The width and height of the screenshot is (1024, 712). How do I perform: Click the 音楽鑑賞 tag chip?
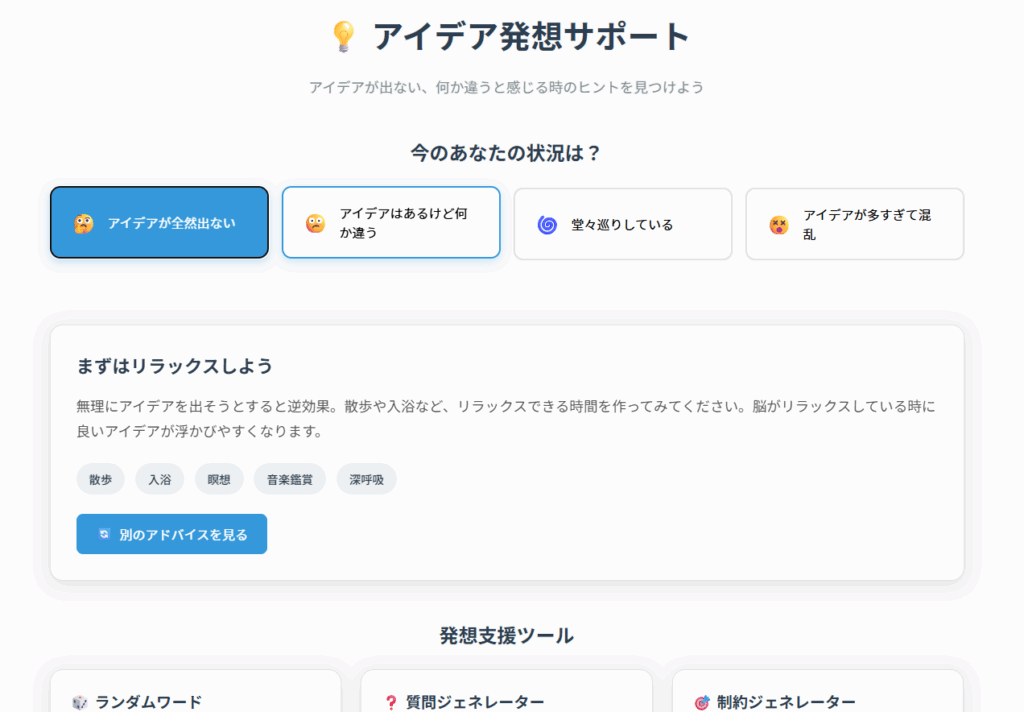[x=290, y=479]
